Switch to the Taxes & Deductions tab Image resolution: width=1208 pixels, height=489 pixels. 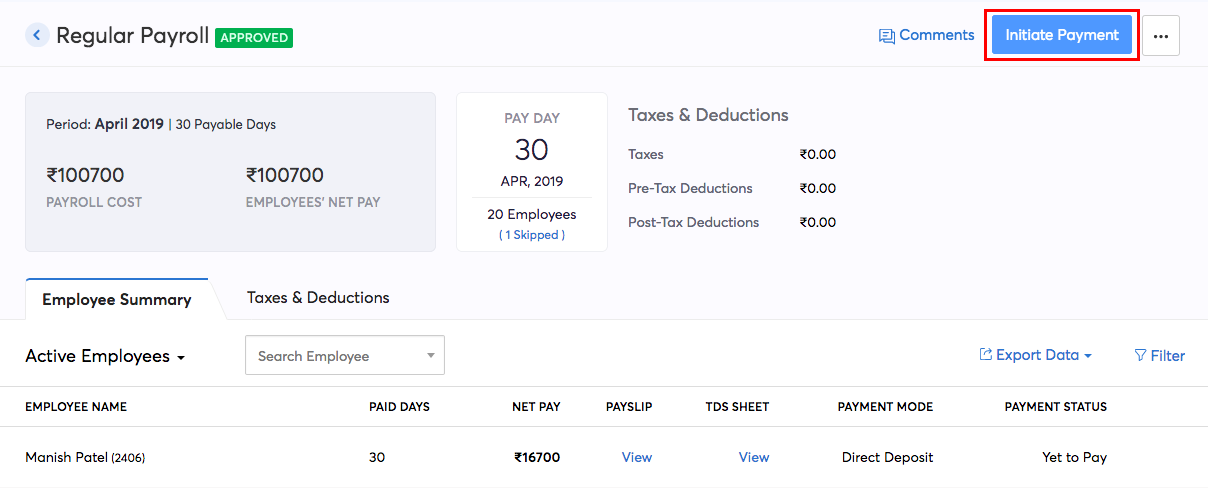click(x=318, y=298)
